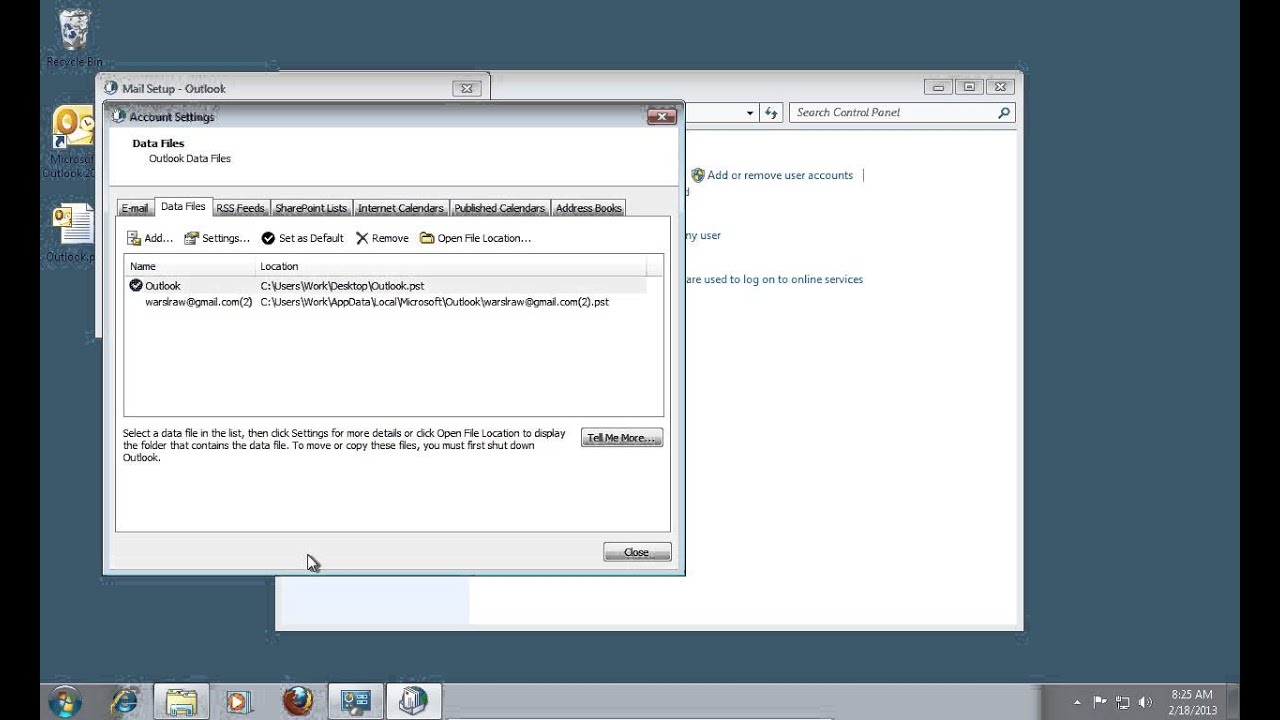Click the Location column header
The image size is (1280, 720).
tap(452, 266)
